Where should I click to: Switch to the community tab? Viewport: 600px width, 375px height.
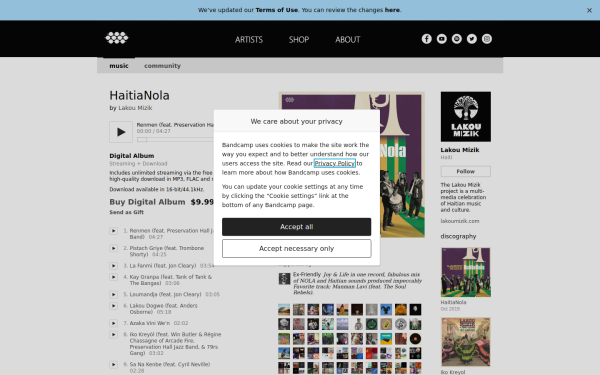pos(162,66)
